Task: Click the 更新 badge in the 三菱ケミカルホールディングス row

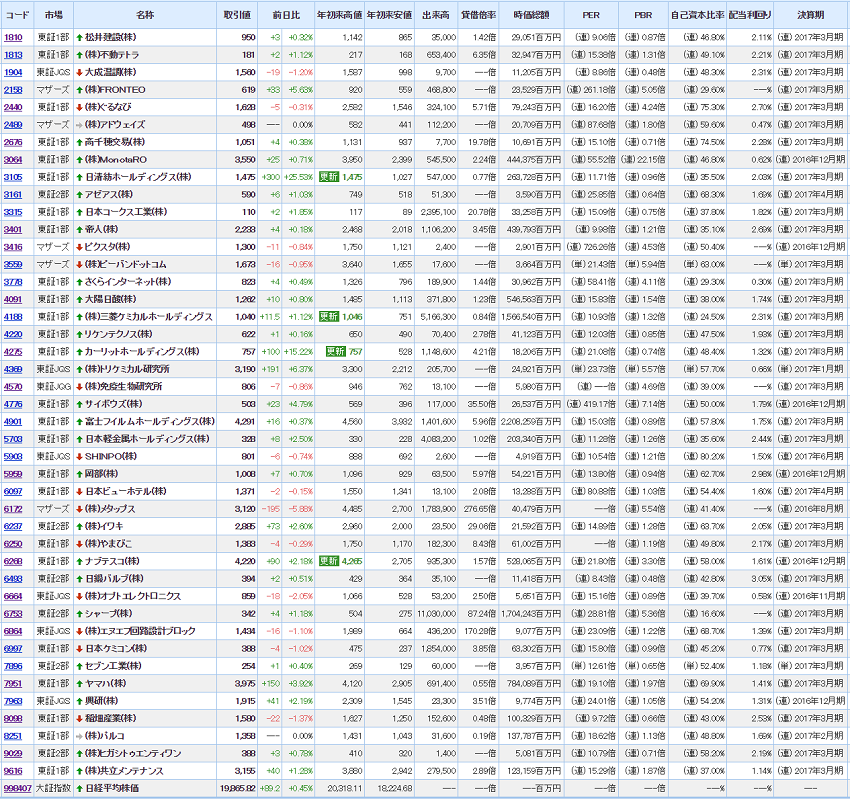Action: coord(329,317)
